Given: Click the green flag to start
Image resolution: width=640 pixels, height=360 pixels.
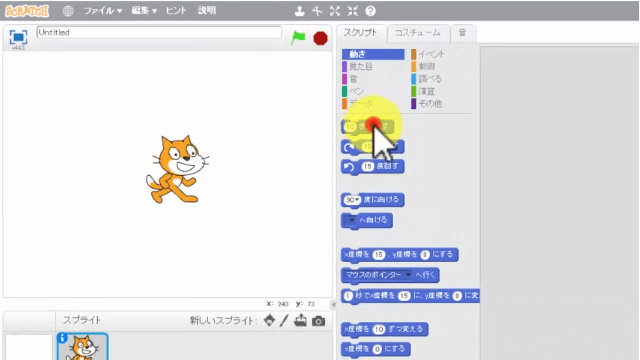Looking at the screenshot, I should [298, 38].
